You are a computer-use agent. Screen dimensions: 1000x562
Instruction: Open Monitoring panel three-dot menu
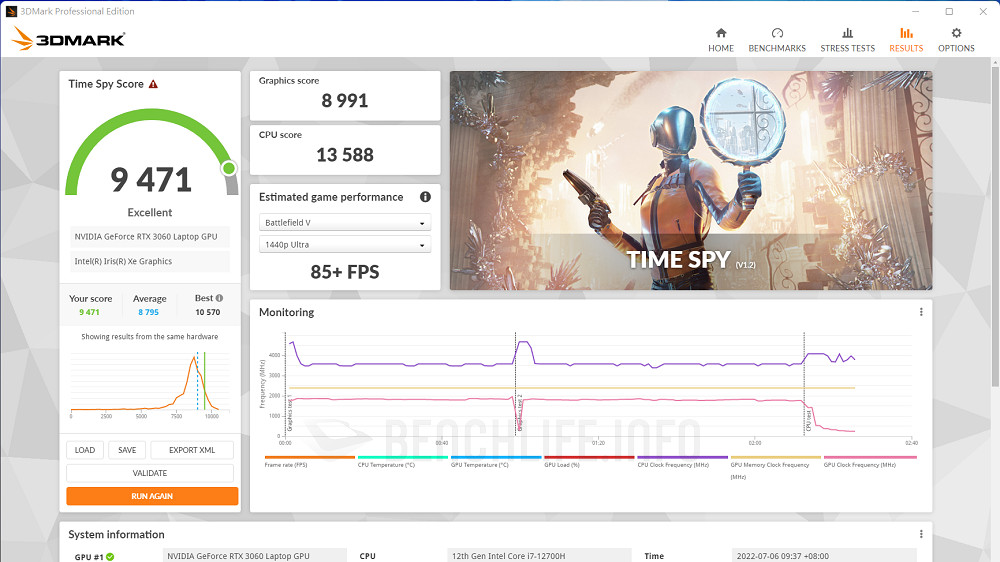point(921,312)
